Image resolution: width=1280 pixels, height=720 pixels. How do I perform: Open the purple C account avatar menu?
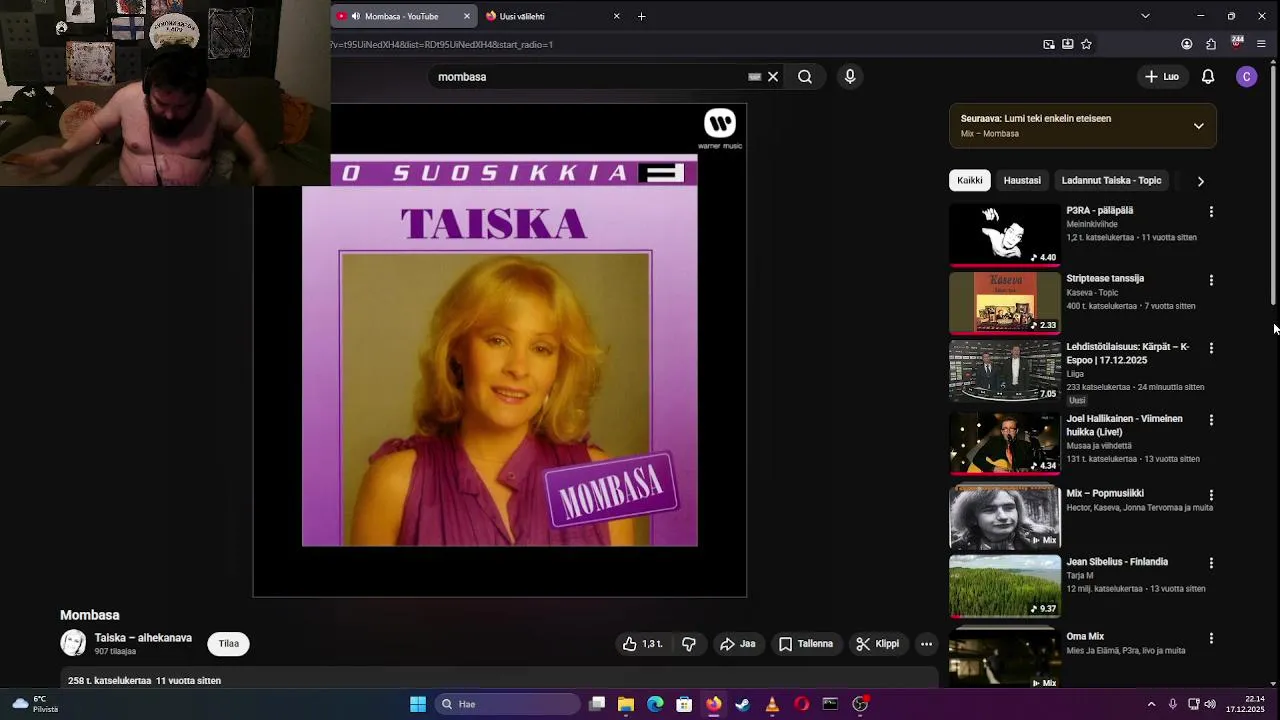pos(1246,77)
